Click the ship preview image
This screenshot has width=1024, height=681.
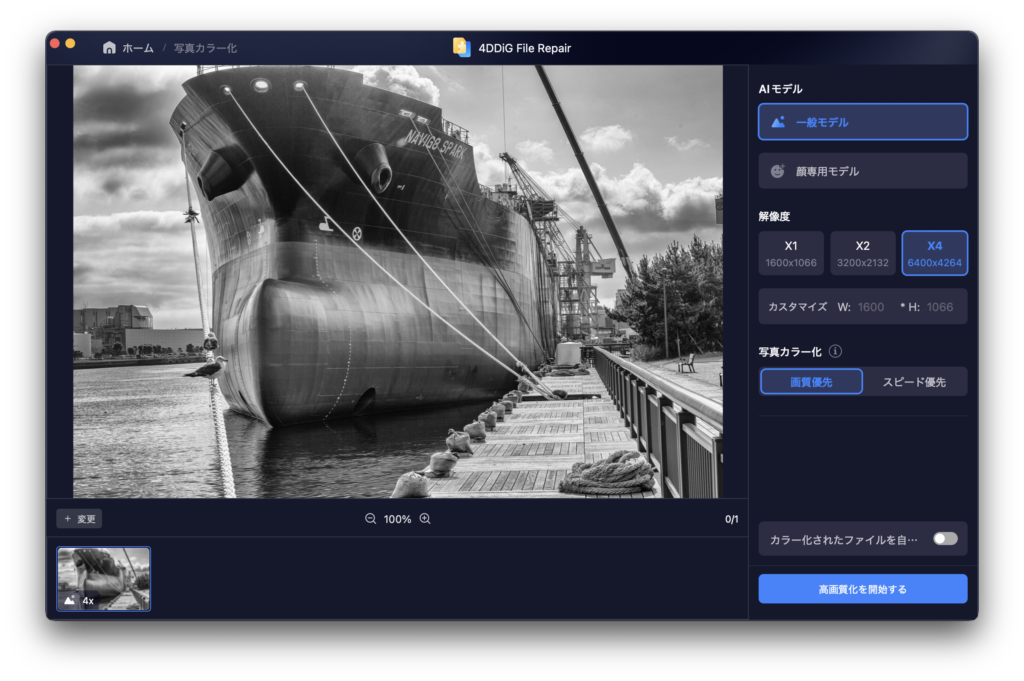pyautogui.click(x=397, y=282)
